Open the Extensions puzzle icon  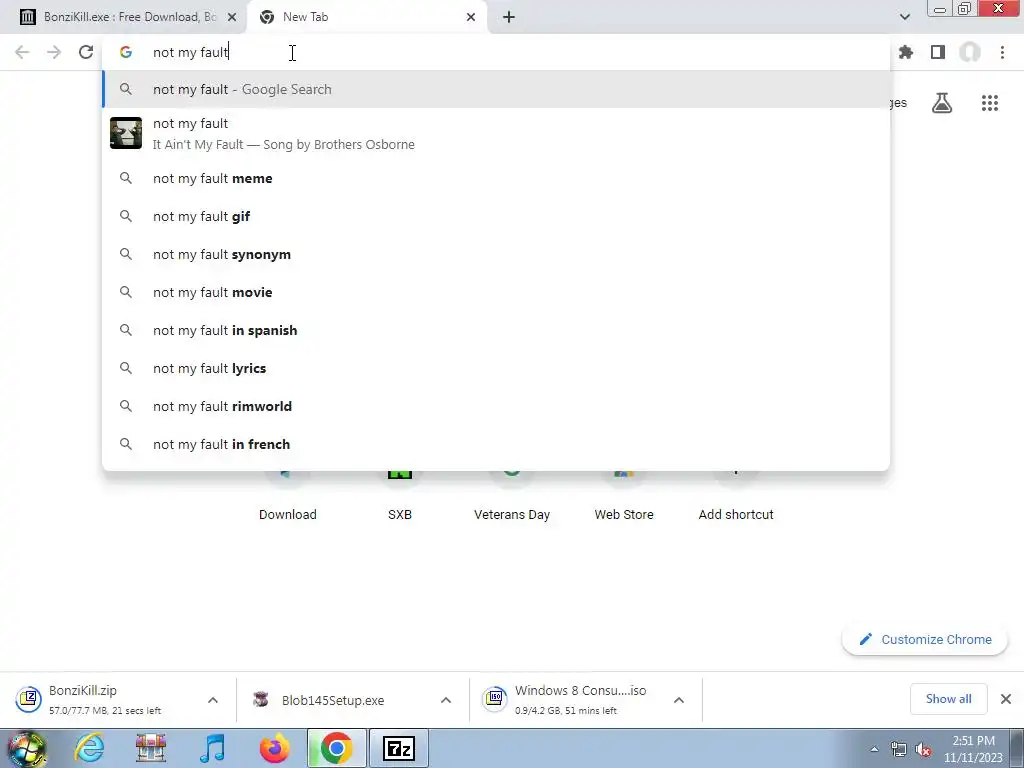906,52
